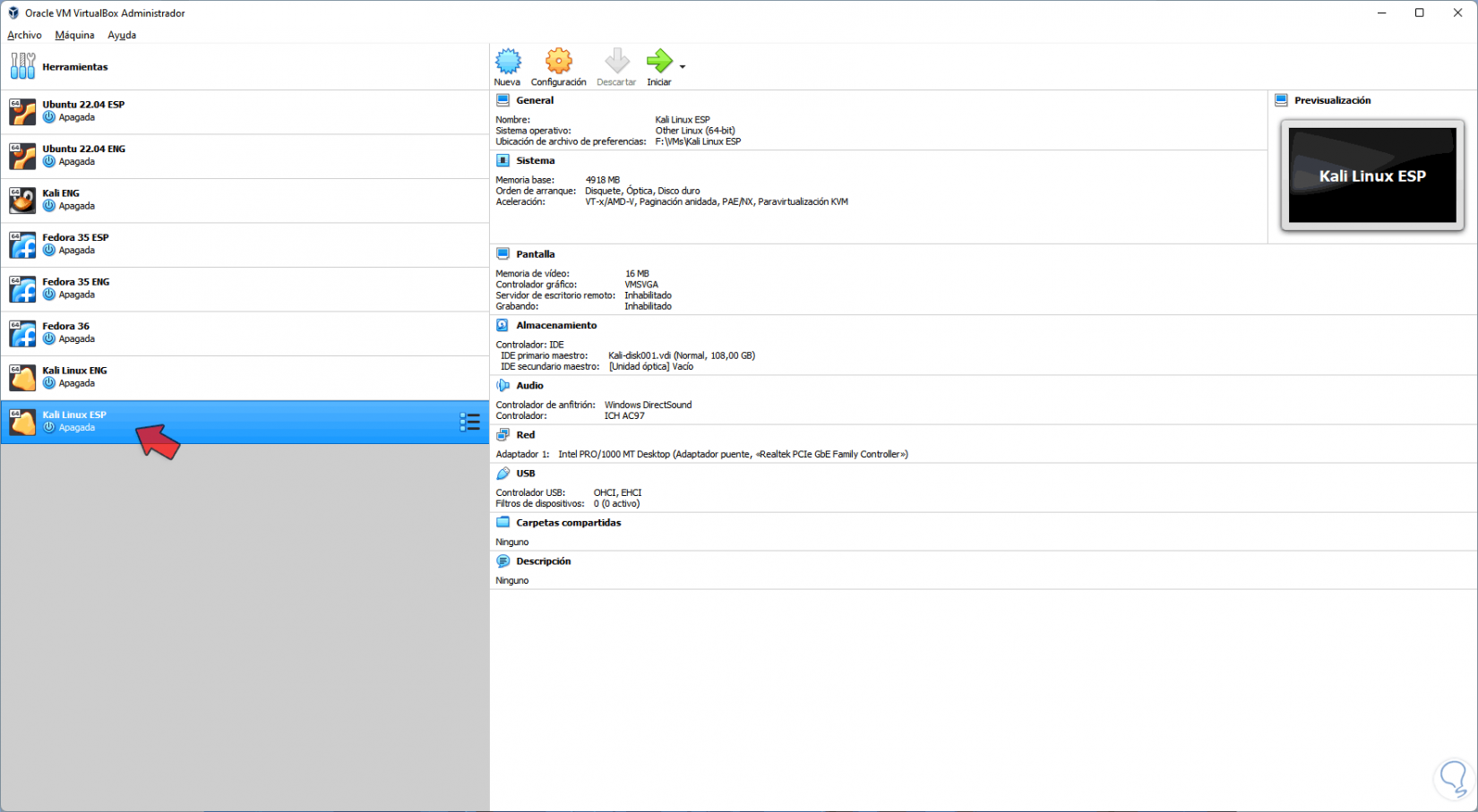The image size is (1478, 812).
Task: Click the Kali-disk001.vdi storage entry
Action: click(x=682, y=355)
